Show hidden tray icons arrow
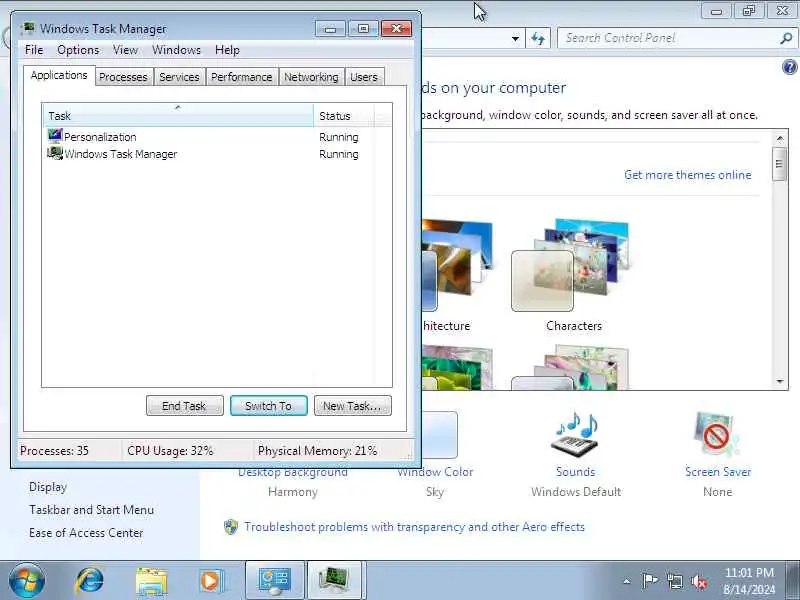This screenshot has width=800, height=600. (627, 581)
